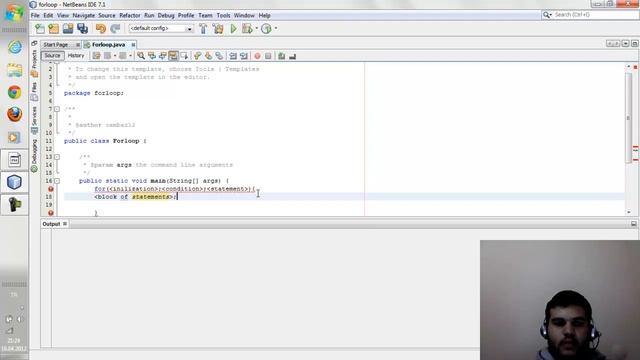The image size is (640, 360).
Task: Switch to History view button
Action: coord(76,56)
